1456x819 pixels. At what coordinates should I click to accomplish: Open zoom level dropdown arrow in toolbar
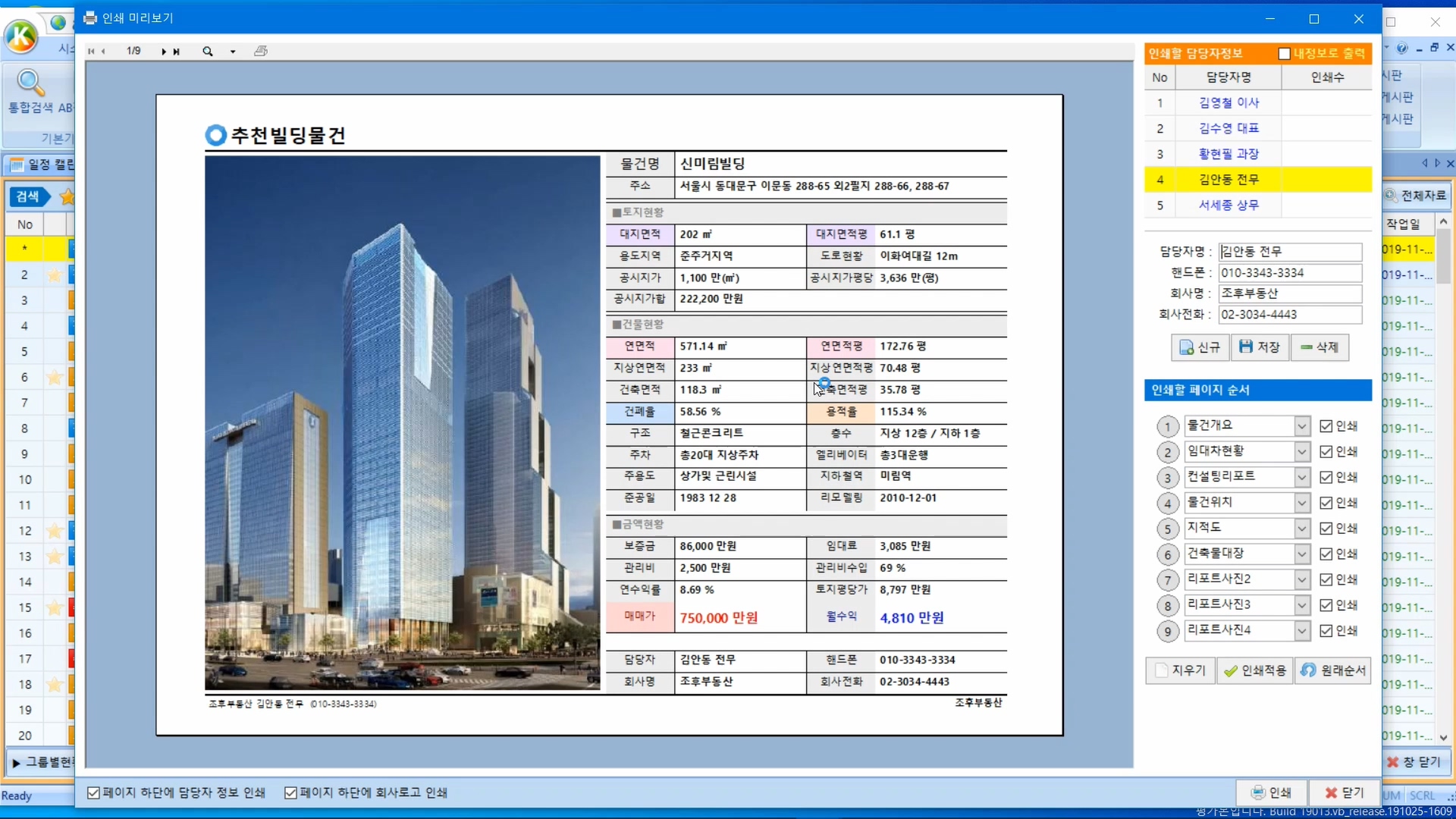(x=233, y=52)
